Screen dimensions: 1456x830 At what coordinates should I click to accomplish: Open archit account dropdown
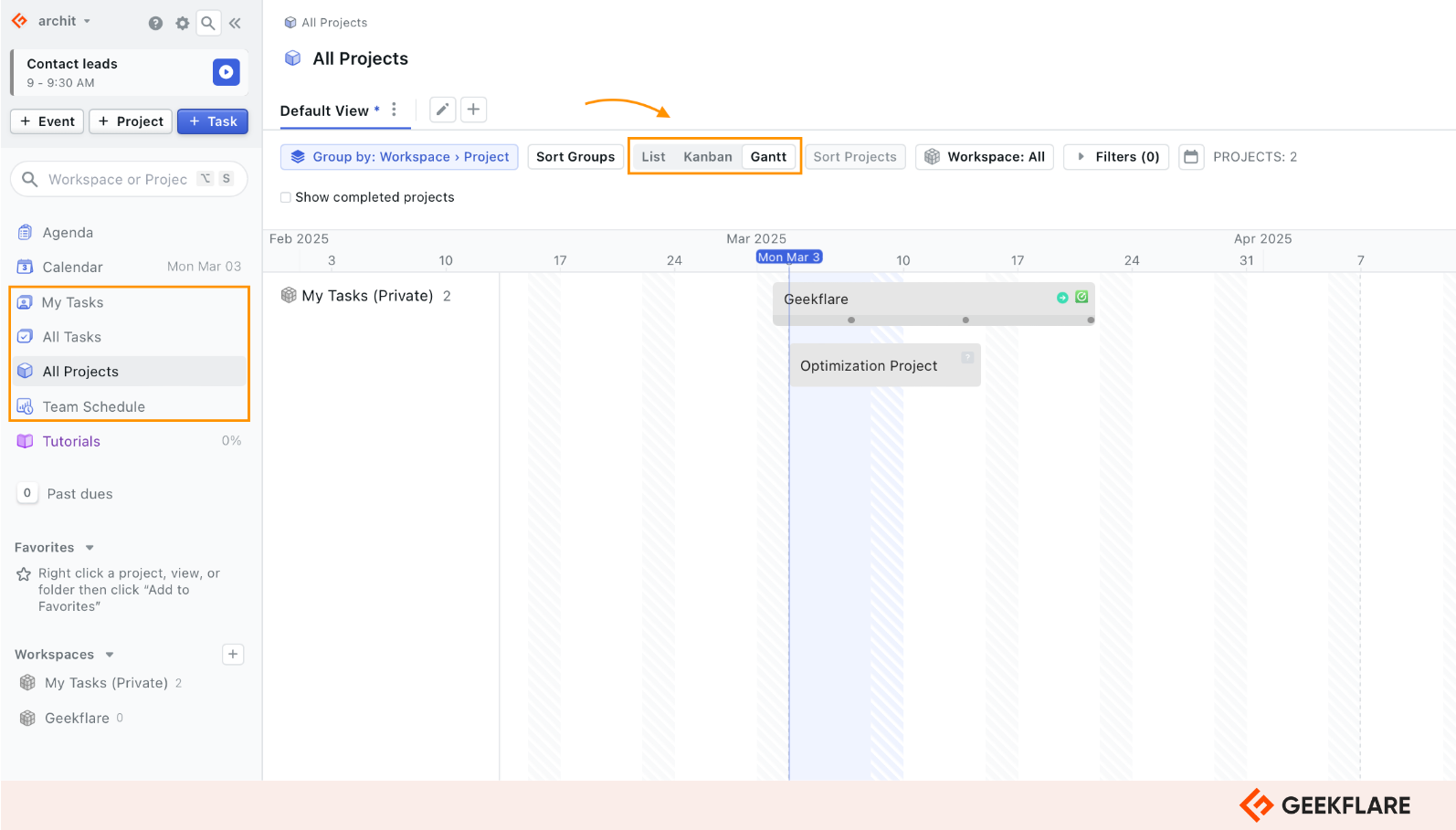tap(63, 21)
